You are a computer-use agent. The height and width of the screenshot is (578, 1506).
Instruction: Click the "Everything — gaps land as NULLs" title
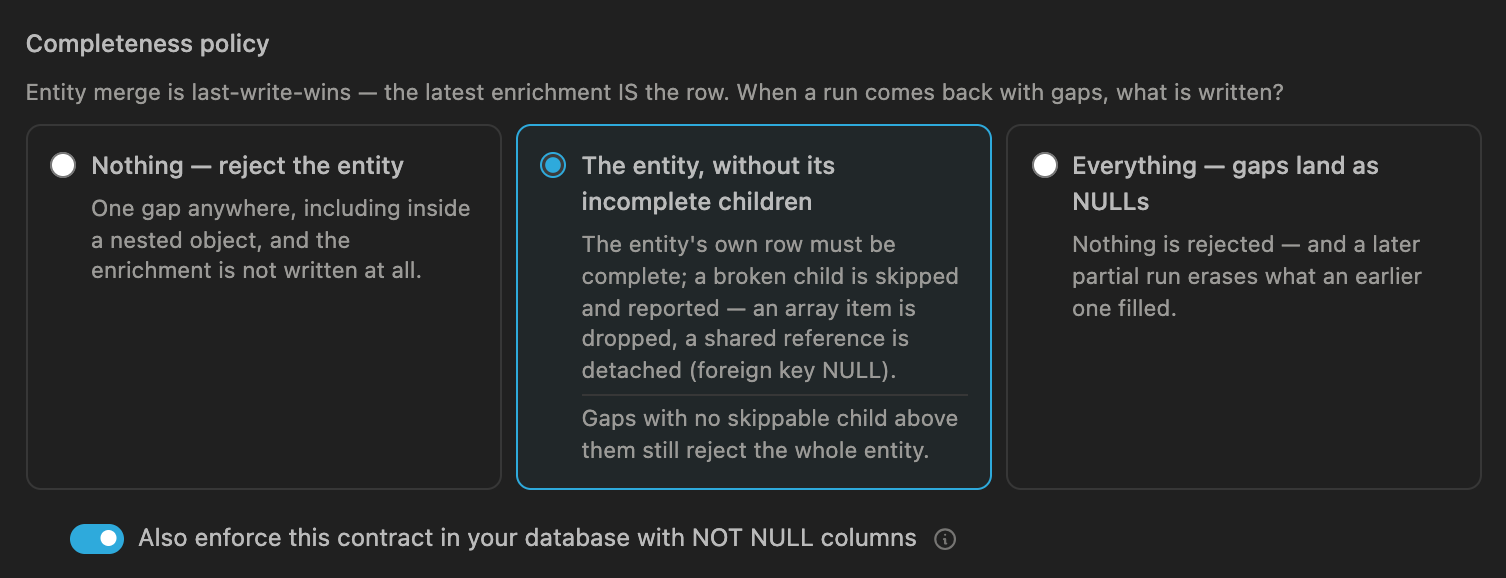click(x=1225, y=183)
